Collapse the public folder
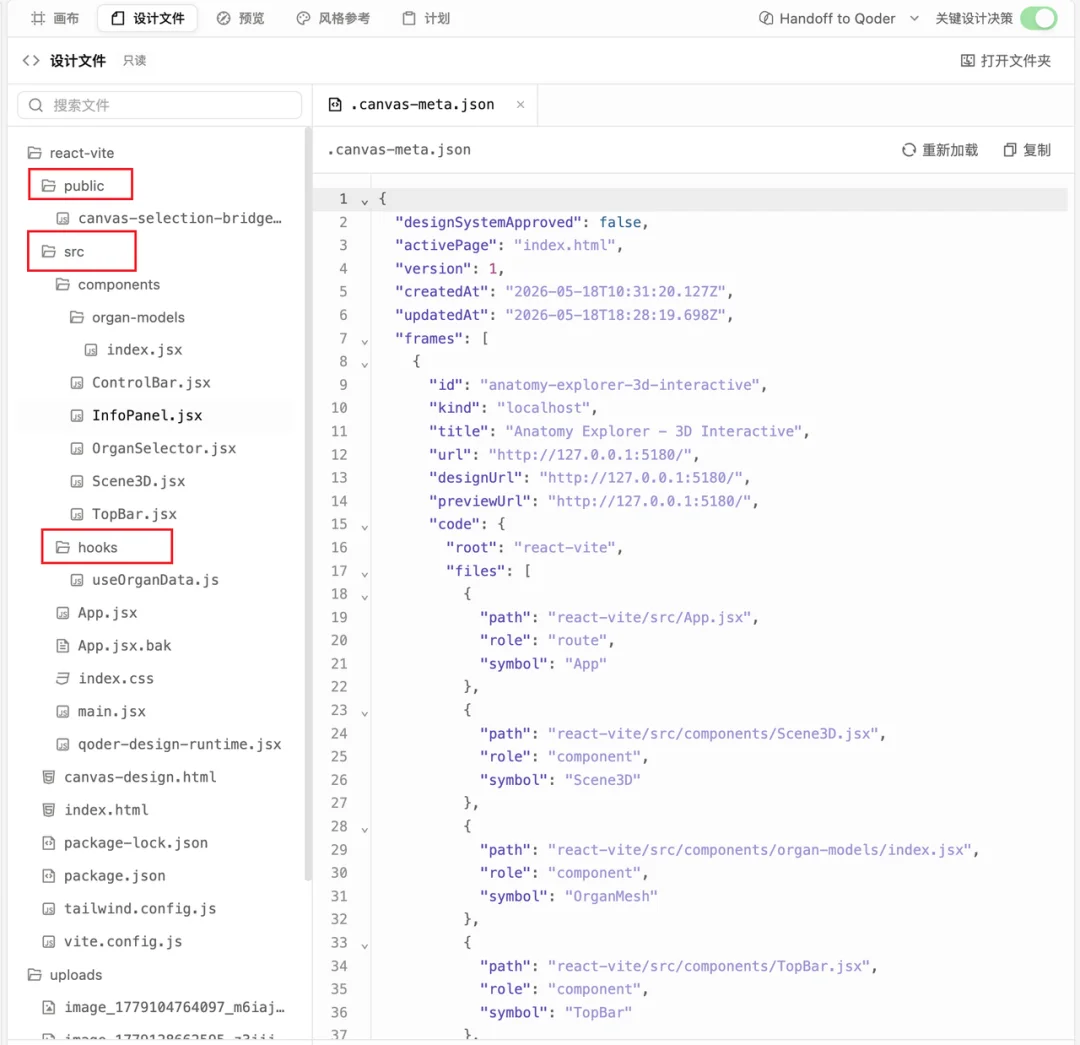The width and height of the screenshot is (1080, 1045). [73, 186]
